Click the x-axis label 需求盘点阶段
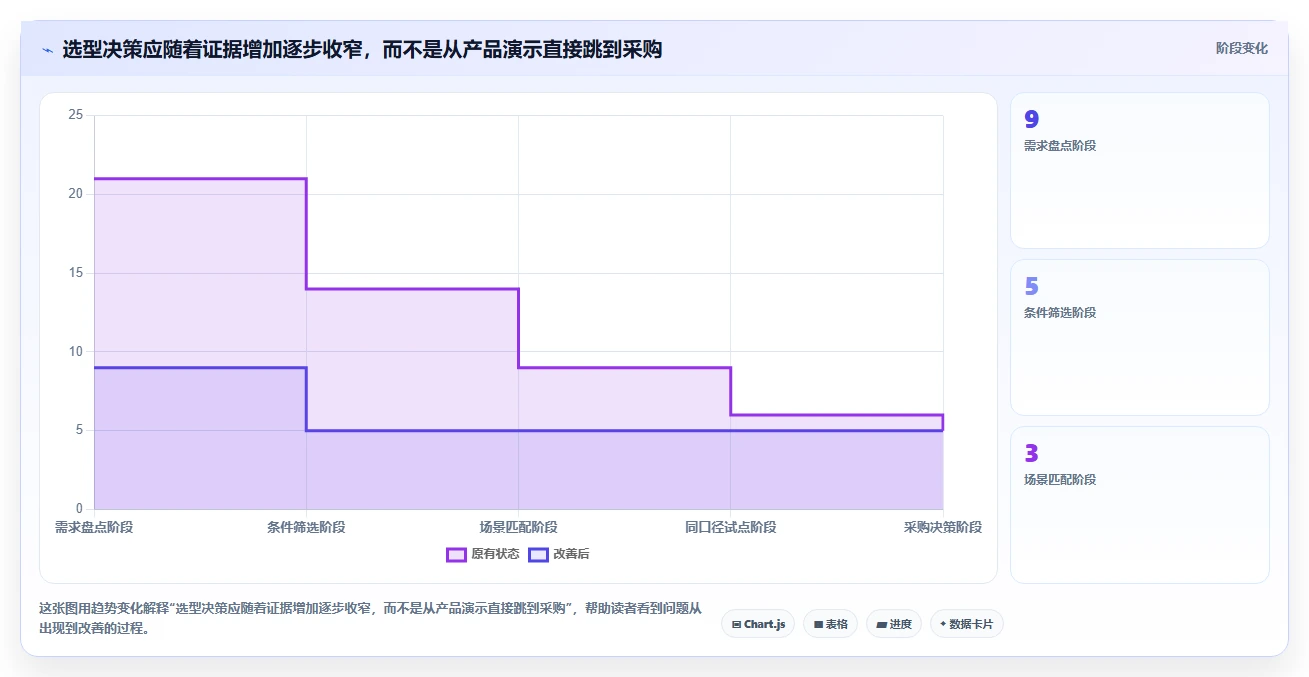The width and height of the screenshot is (1309, 677). [94, 527]
